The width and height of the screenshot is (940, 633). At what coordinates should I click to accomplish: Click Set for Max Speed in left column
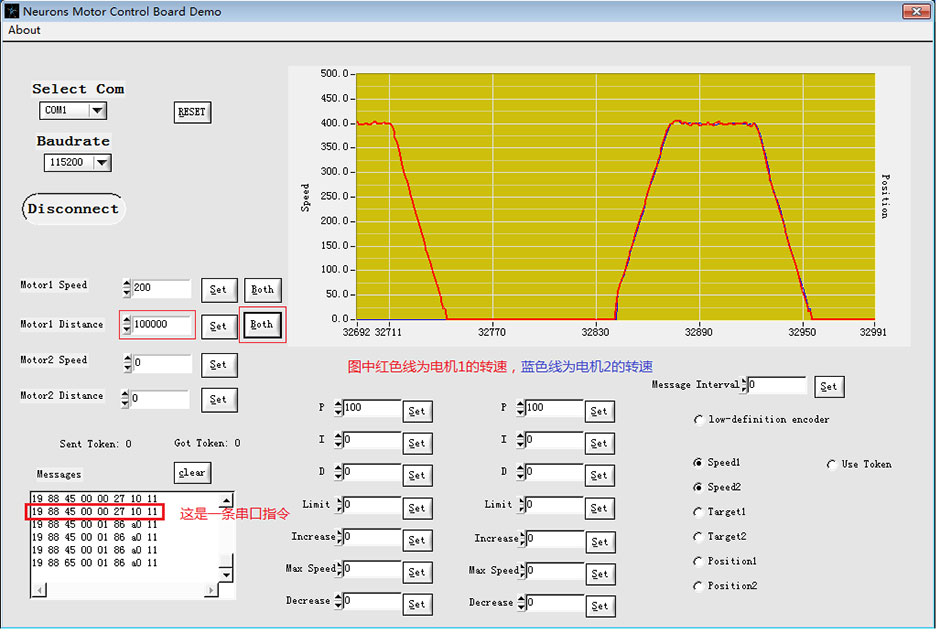click(417, 572)
